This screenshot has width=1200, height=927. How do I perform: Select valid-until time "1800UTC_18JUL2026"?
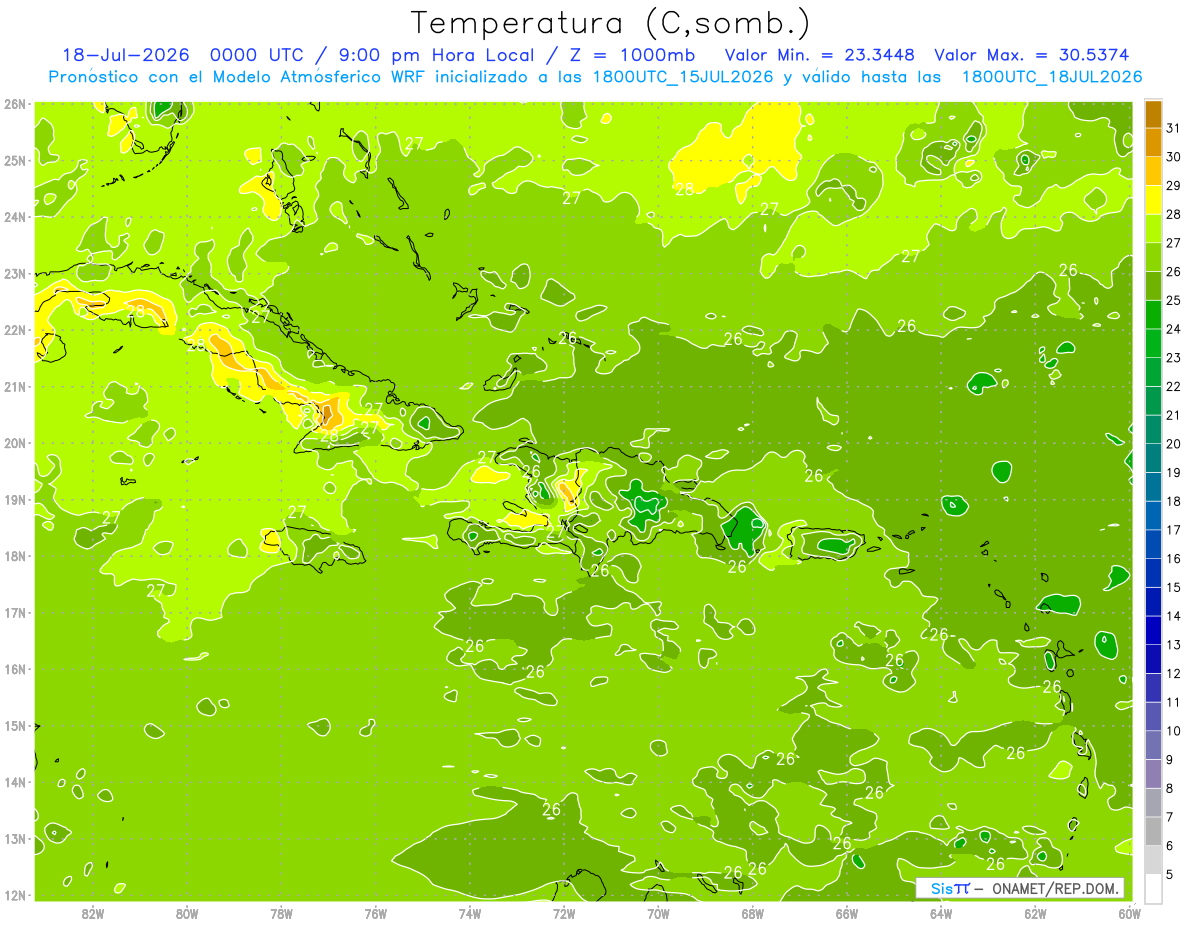point(1052,77)
